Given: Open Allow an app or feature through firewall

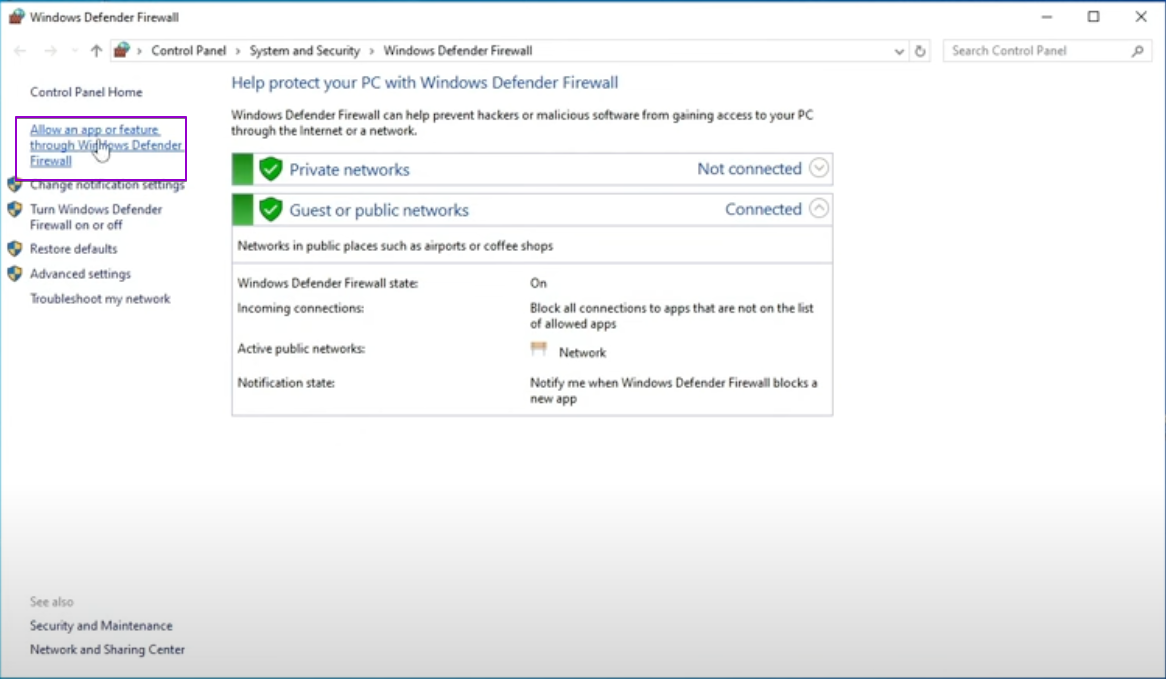Looking at the screenshot, I should [x=103, y=145].
